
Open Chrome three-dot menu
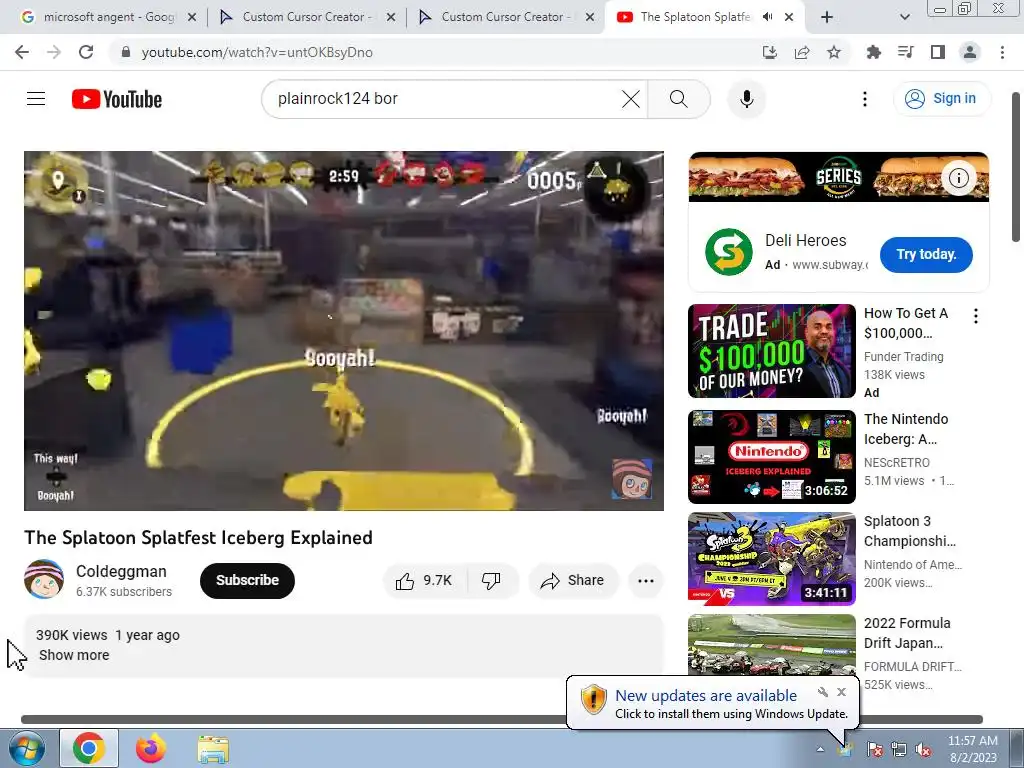click(x=1002, y=52)
